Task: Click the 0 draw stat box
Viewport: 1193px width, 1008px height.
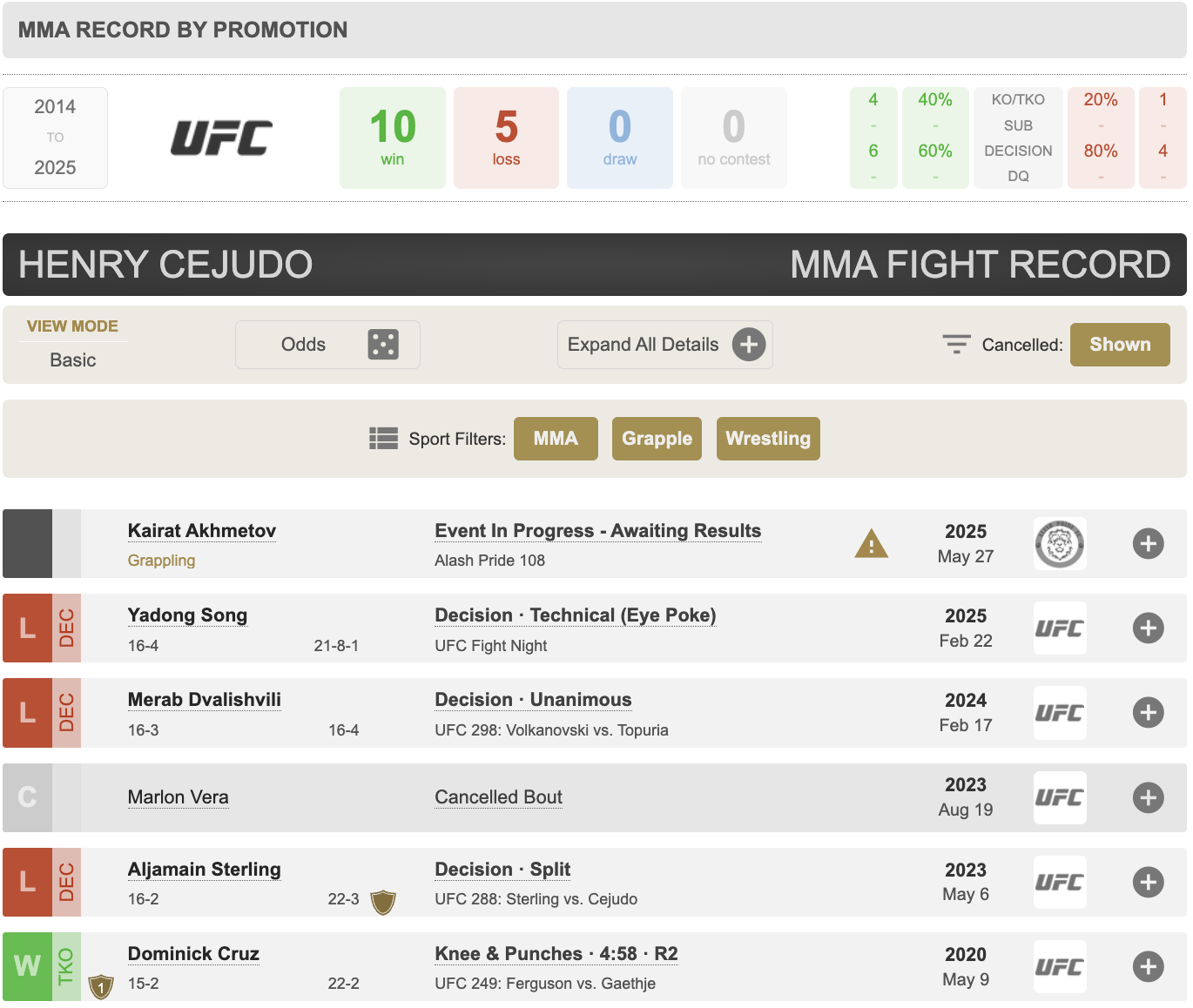Action: (x=620, y=138)
